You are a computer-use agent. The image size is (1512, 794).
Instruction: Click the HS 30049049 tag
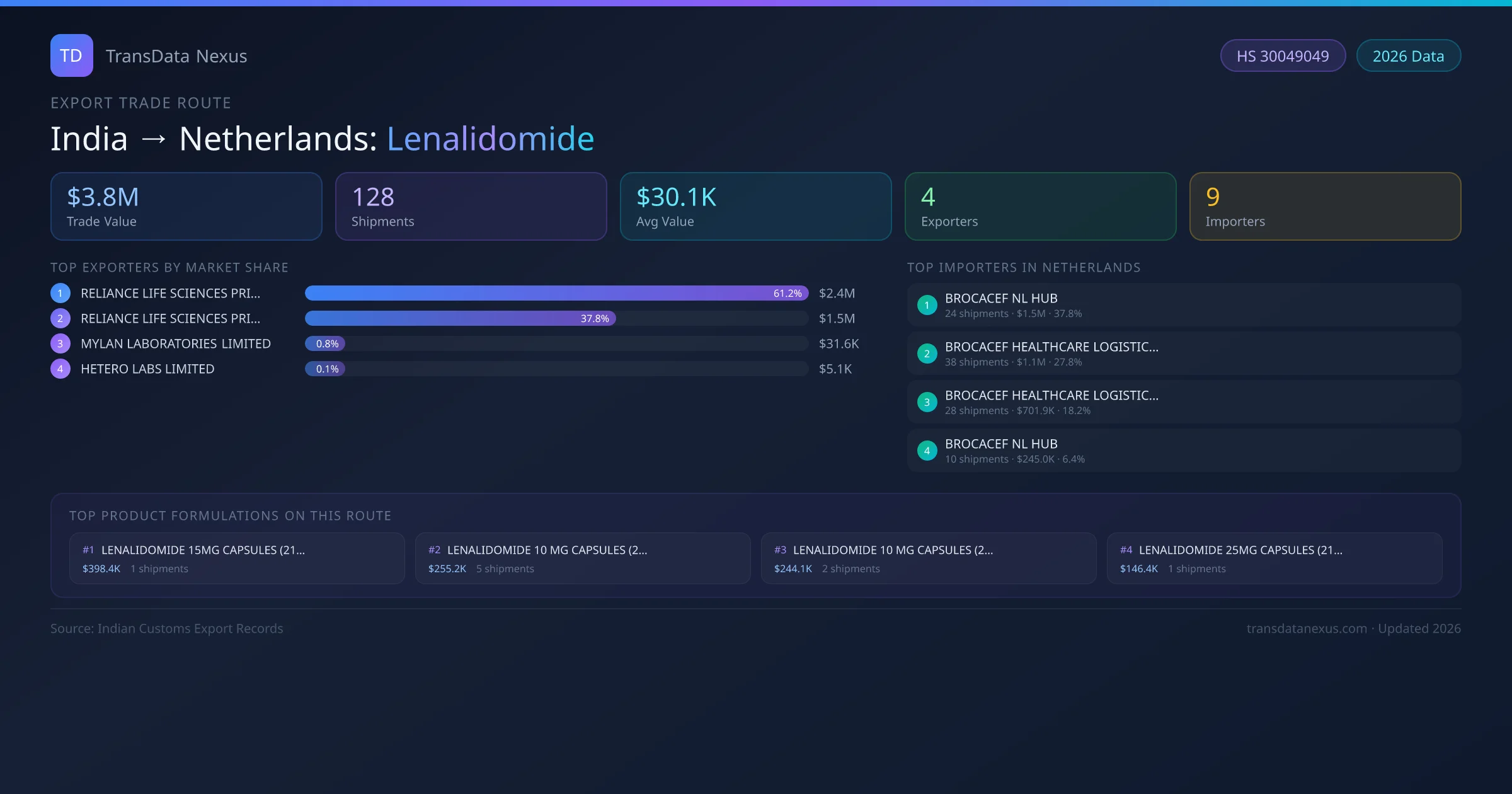pyautogui.click(x=1282, y=56)
